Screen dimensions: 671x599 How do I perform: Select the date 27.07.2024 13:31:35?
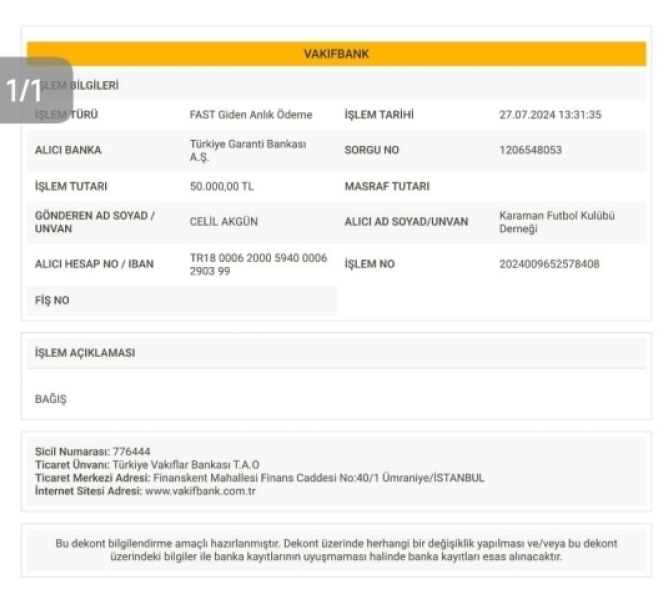[550, 115]
